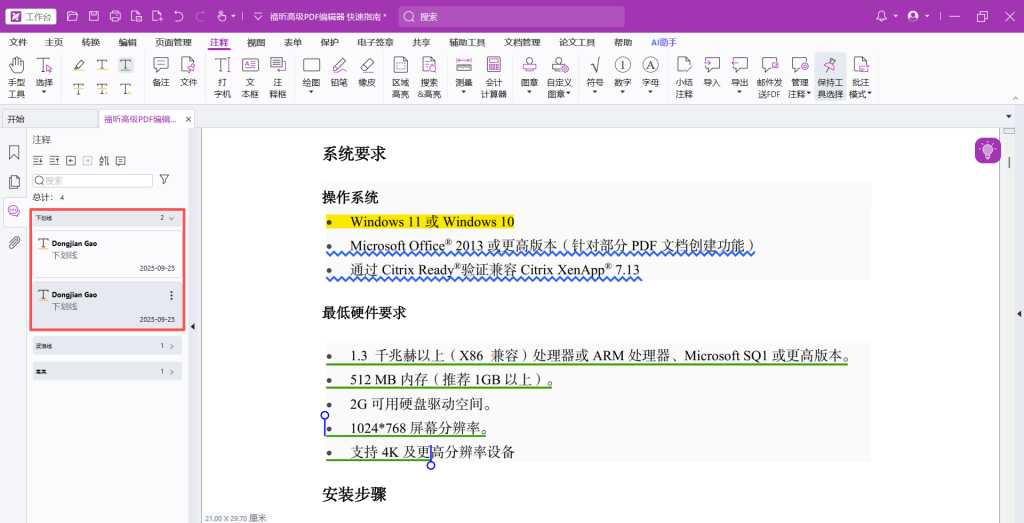Open options menu on second Dongjian Gao comment

coord(172,296)
